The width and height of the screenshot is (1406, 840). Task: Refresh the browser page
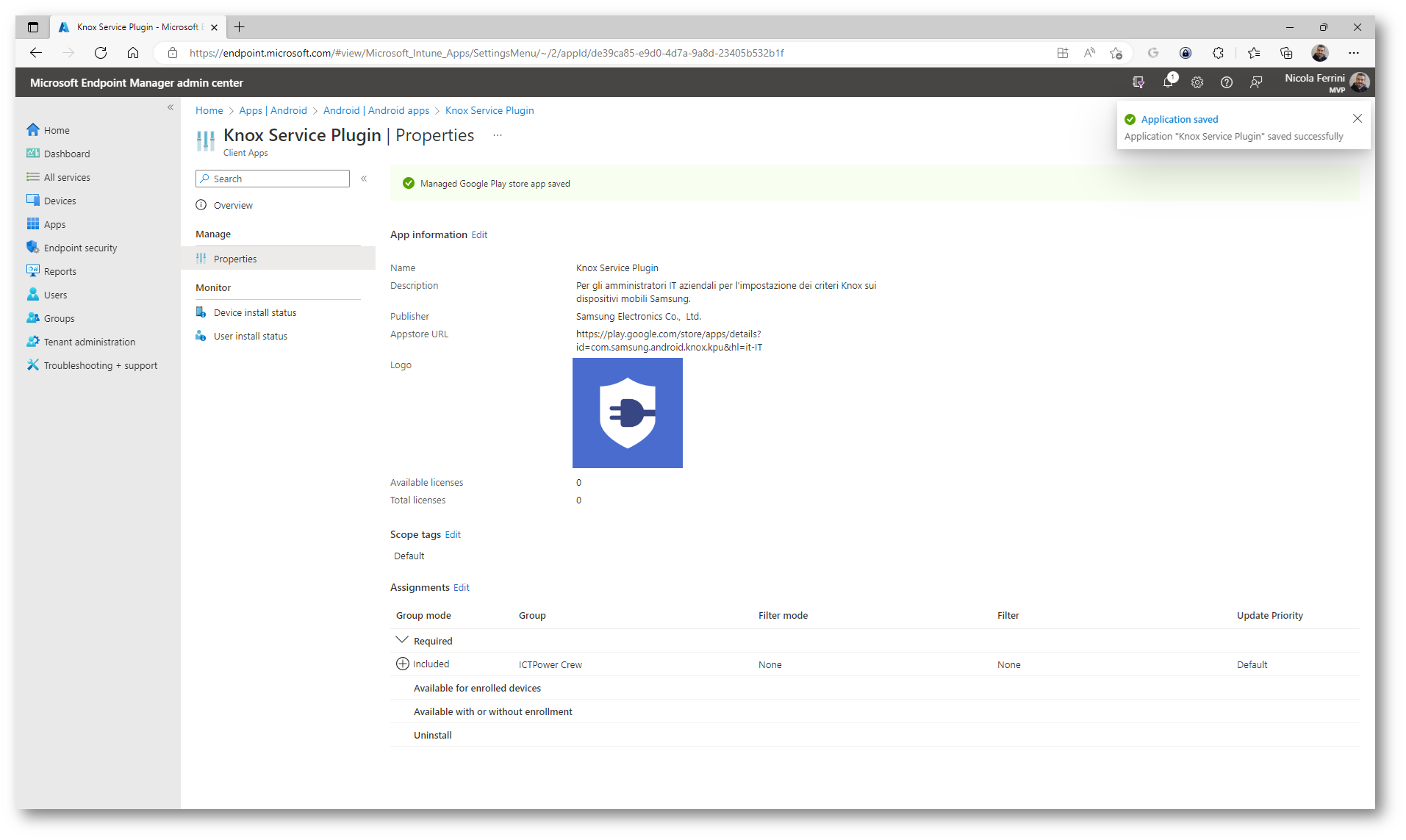[101, 53]
